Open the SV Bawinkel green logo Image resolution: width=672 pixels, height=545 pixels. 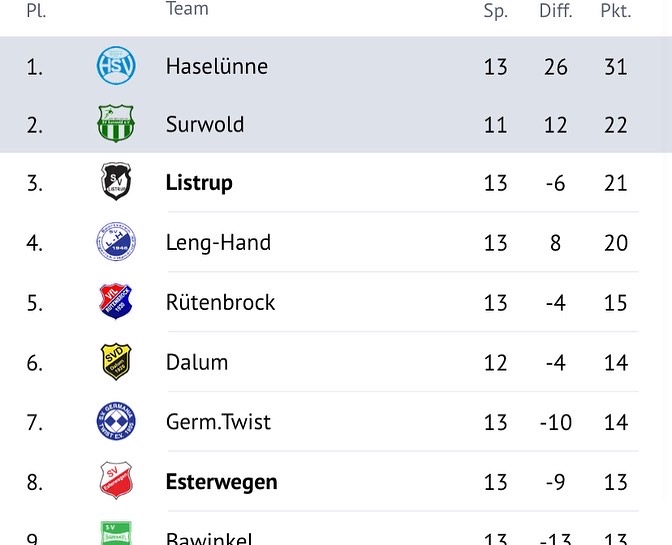point(116,533)
